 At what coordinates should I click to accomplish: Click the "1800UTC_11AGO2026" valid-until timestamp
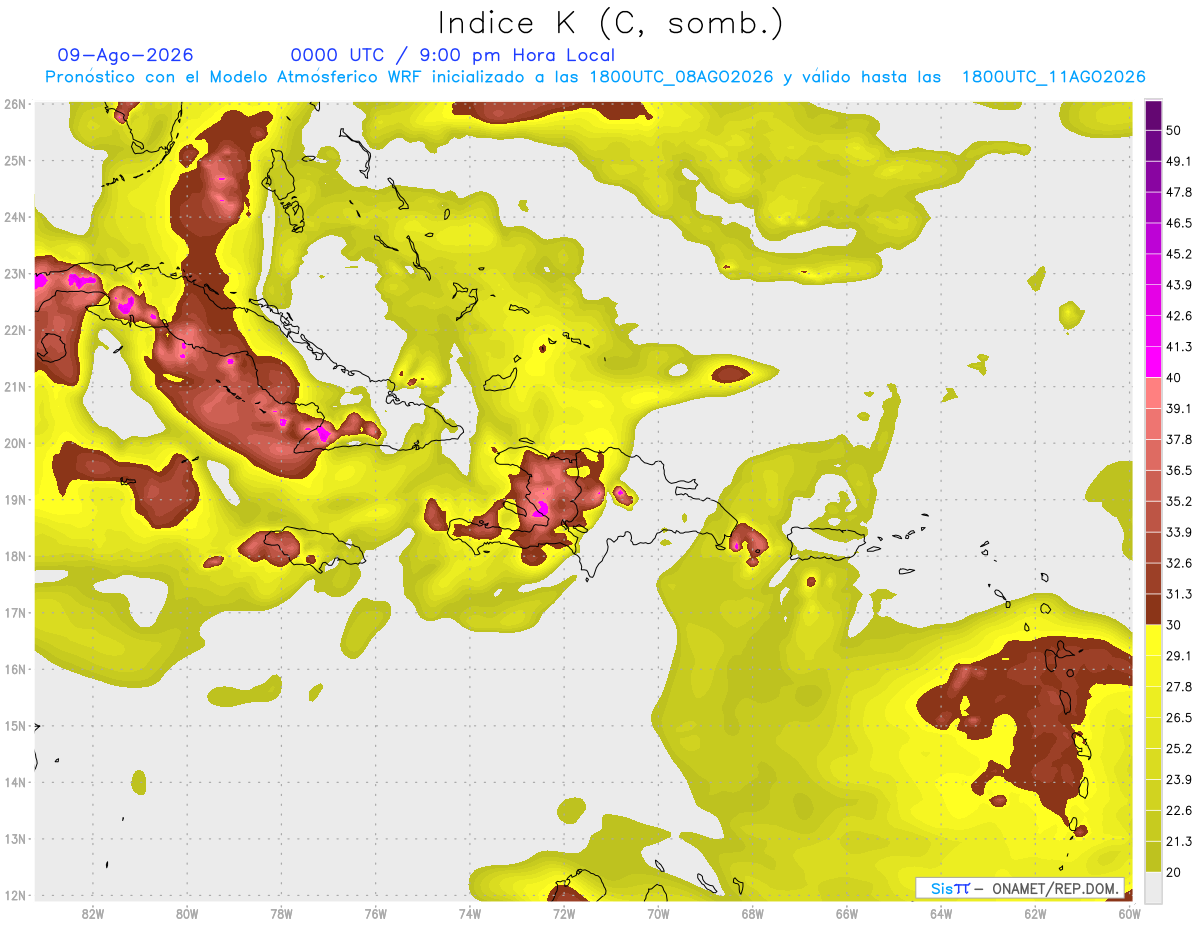1054,77
